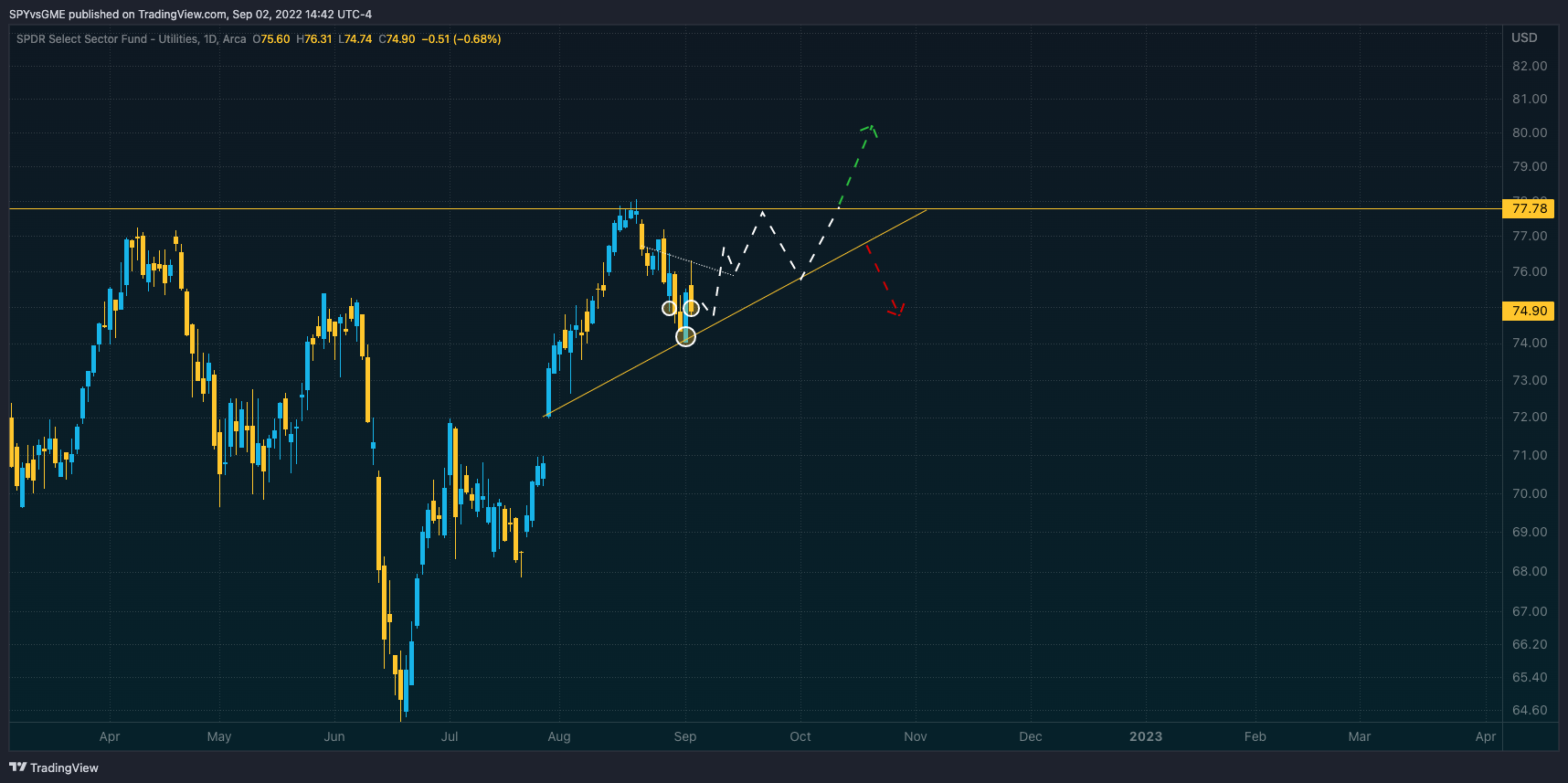The width and height of the screenshot is (1568, 783).
Task: Click the green dashed arrow tip near 80.00
Action: click(871, 129)
